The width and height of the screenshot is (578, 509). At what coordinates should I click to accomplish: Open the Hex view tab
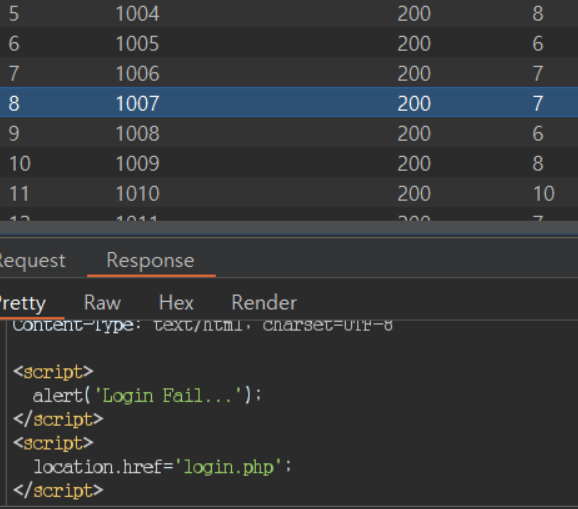(x=176, y=303)
